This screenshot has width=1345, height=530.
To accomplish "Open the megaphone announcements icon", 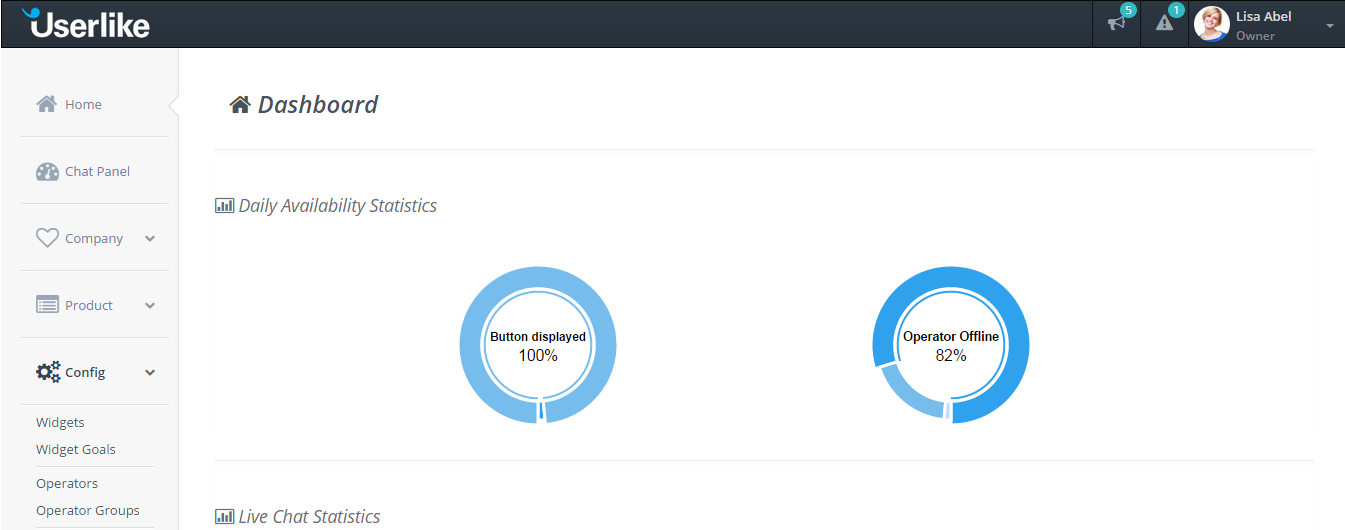I will pyautogui.click(x=1116, y=23).
